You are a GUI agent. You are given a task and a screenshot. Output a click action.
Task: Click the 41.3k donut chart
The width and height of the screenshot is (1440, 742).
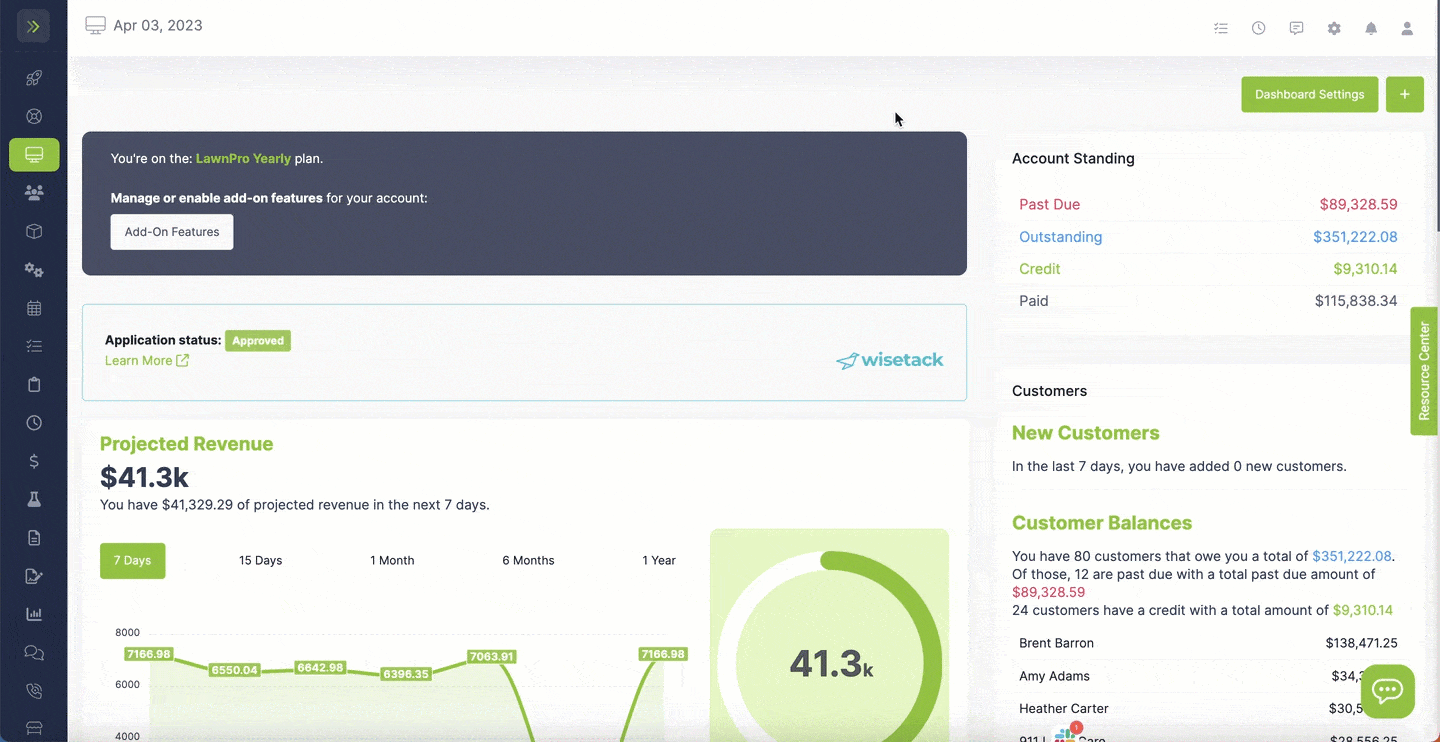pyautogui.click(x=830, y=664)
